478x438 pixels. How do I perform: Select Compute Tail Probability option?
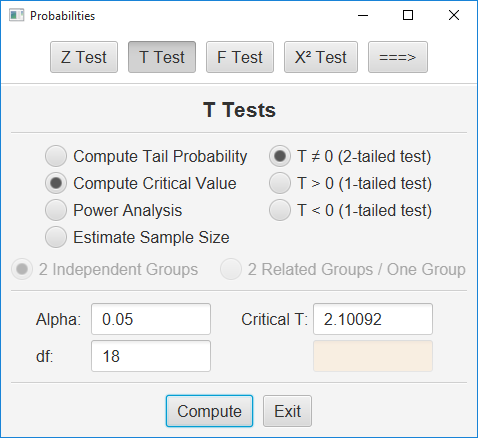tap(146, 156)
